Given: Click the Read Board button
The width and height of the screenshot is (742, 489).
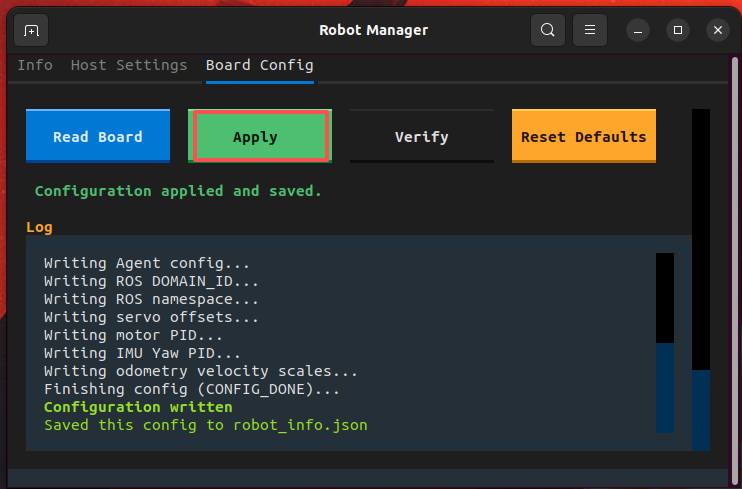Looking at the screenshot, I should tap(98, 136).
